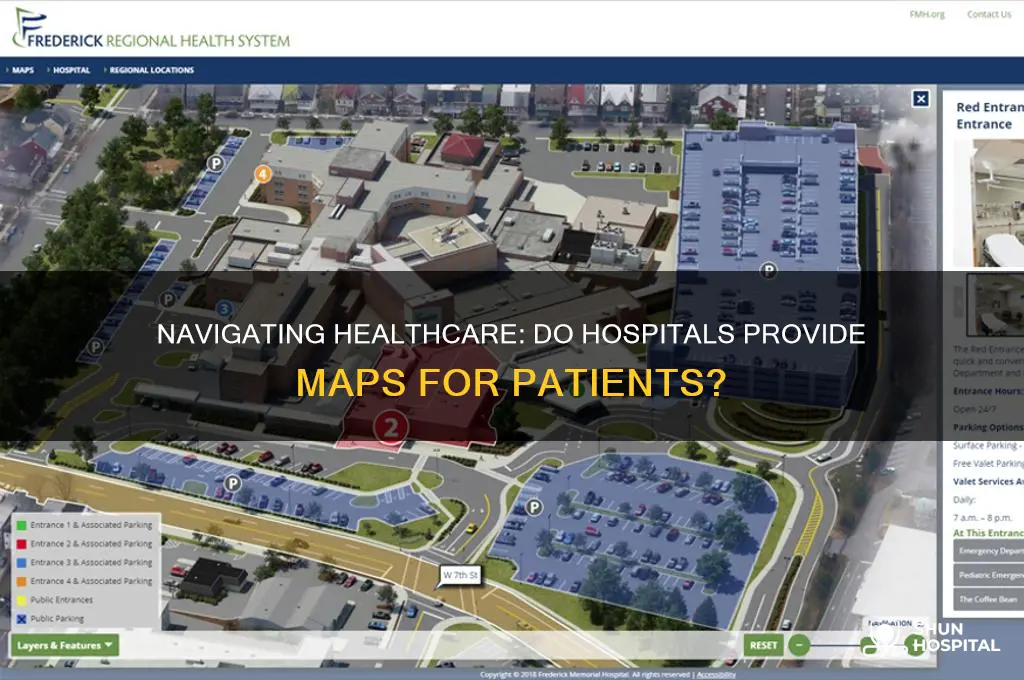
Task: Click the 'Public Entrances' legend entry
Action: tap(55, 600)
